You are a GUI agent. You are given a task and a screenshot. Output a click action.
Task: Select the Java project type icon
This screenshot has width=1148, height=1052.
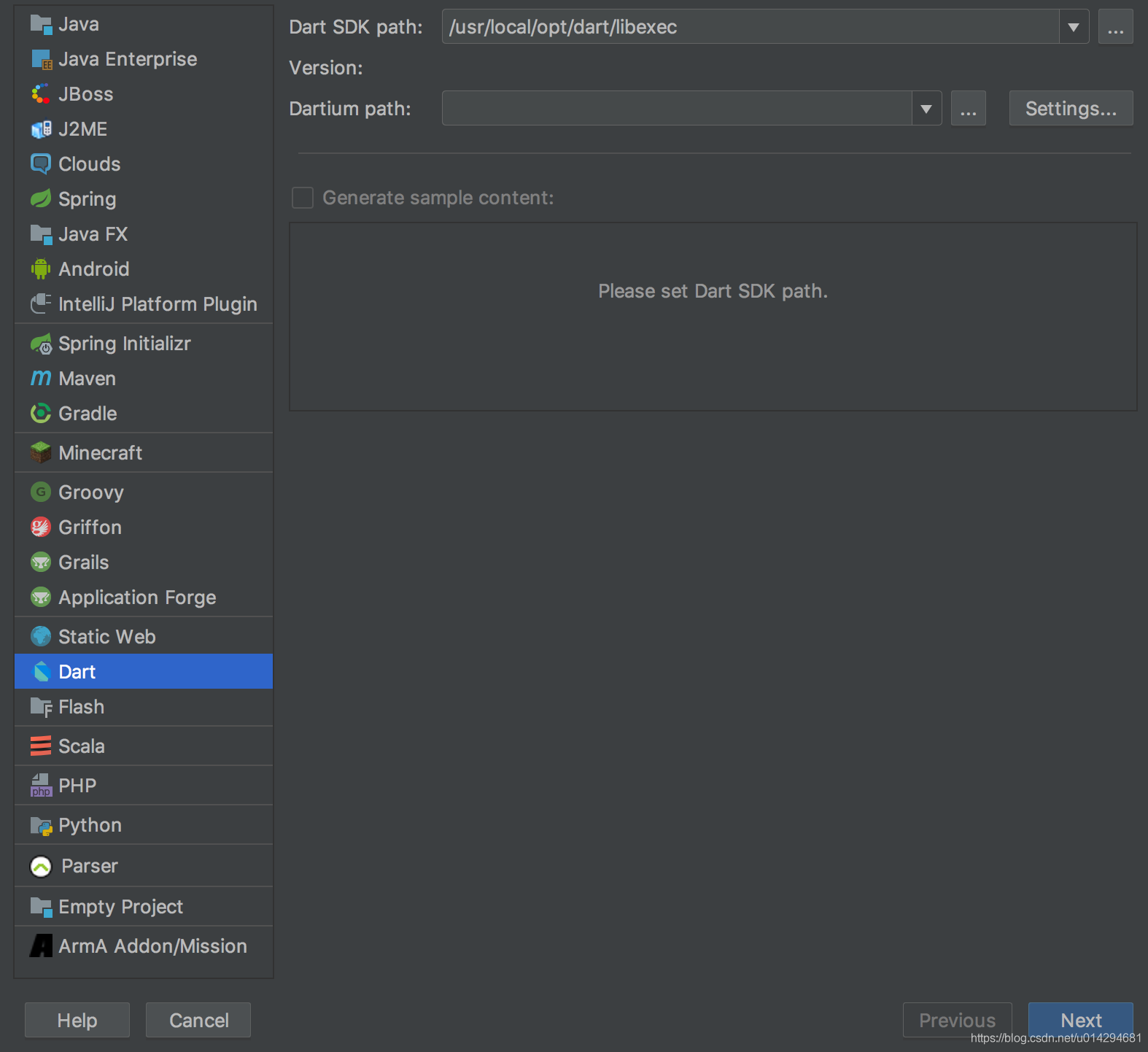click(x=41, y=25)
